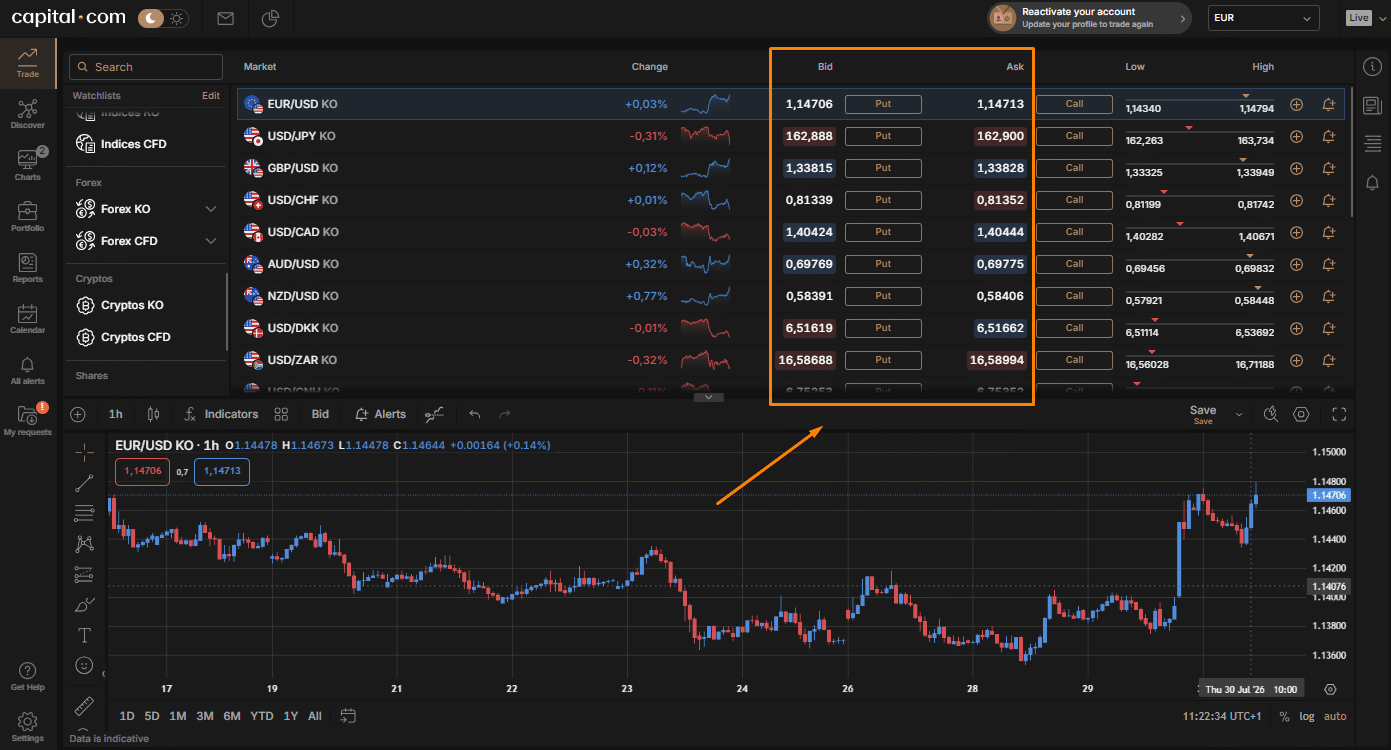Select the USD/CHF KO market row

[x=790, y=200]
